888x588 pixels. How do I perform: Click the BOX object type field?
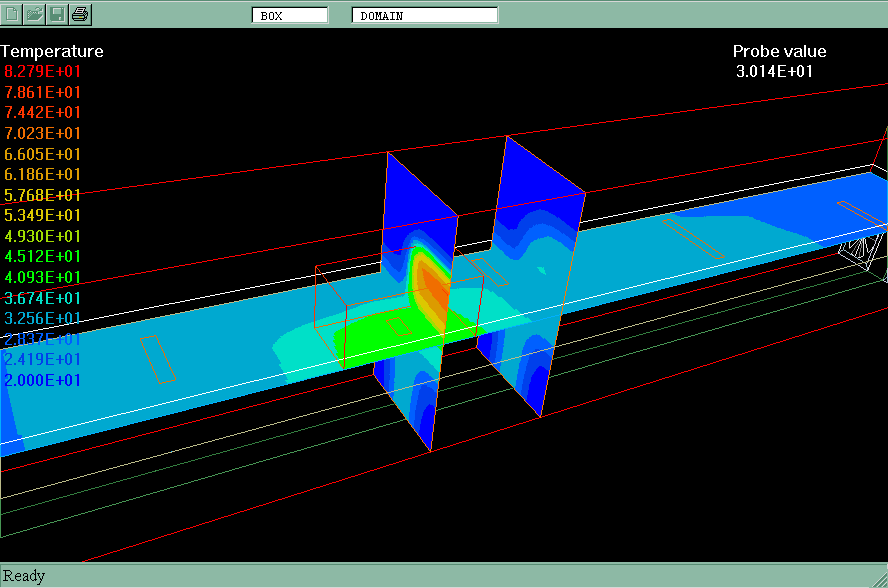click(x=290, y=15)
